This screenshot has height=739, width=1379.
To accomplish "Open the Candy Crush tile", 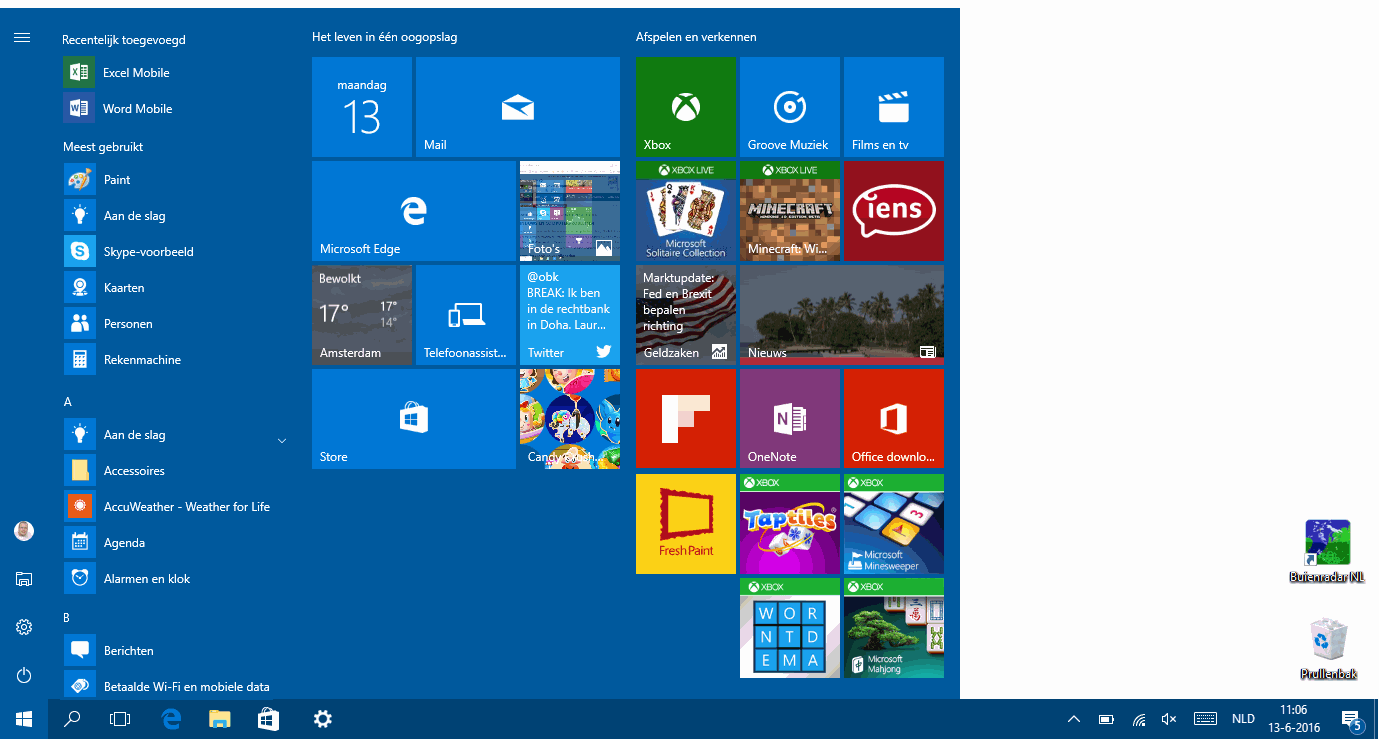I will point(570,419).
